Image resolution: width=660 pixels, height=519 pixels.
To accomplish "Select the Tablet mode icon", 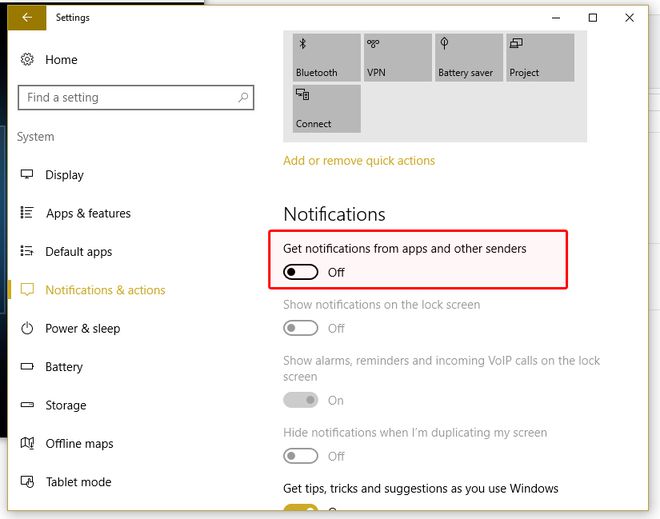I will tap(27, 482).
